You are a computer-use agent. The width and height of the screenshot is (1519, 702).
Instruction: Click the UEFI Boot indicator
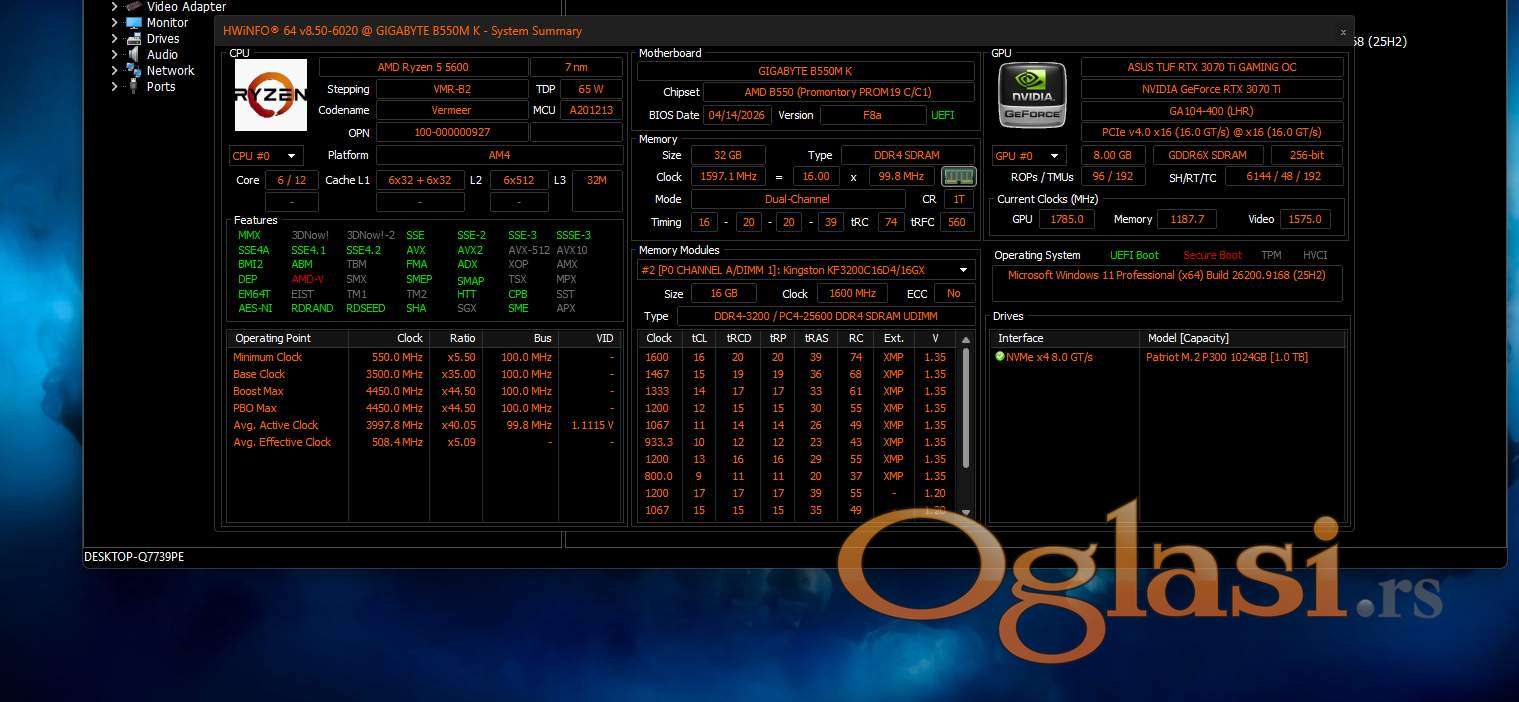click(1134, 255)
